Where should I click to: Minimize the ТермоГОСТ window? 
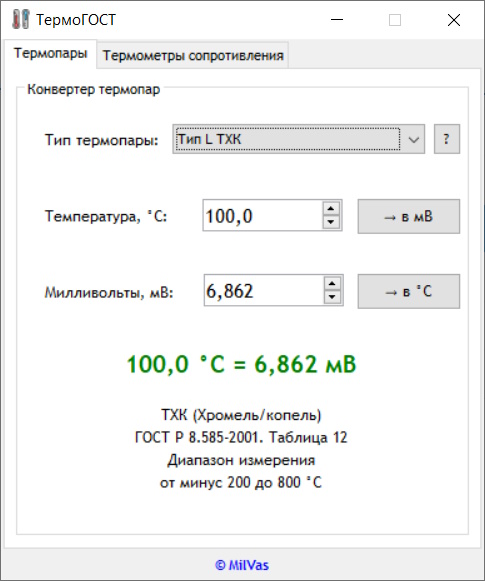click(337, 20)
